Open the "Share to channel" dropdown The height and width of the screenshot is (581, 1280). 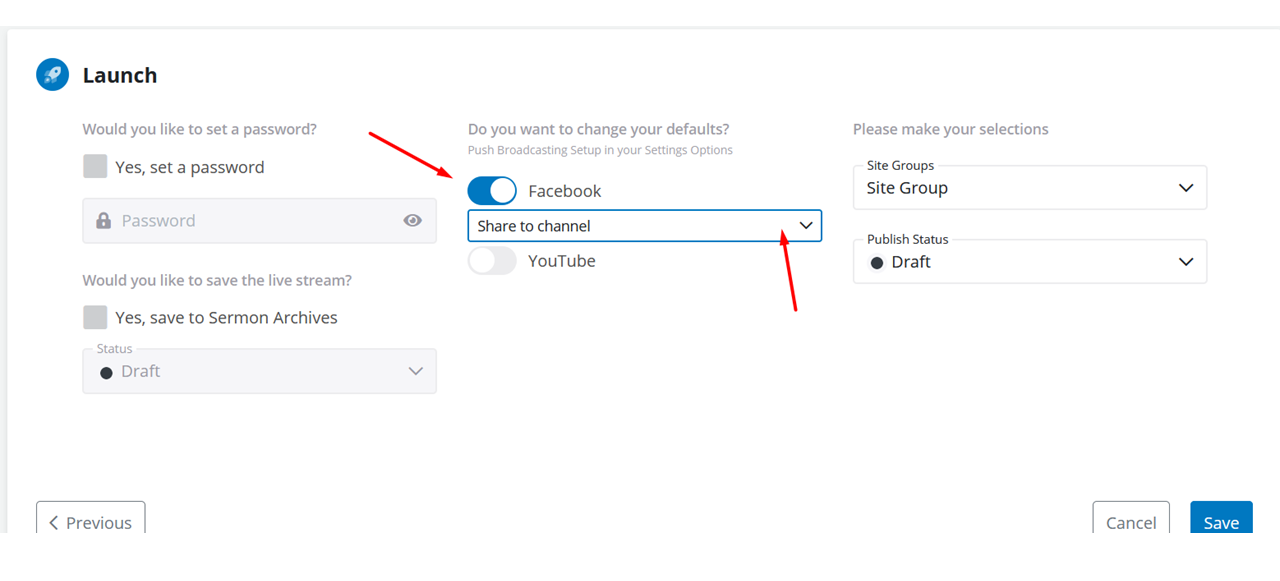coord(644,226)
